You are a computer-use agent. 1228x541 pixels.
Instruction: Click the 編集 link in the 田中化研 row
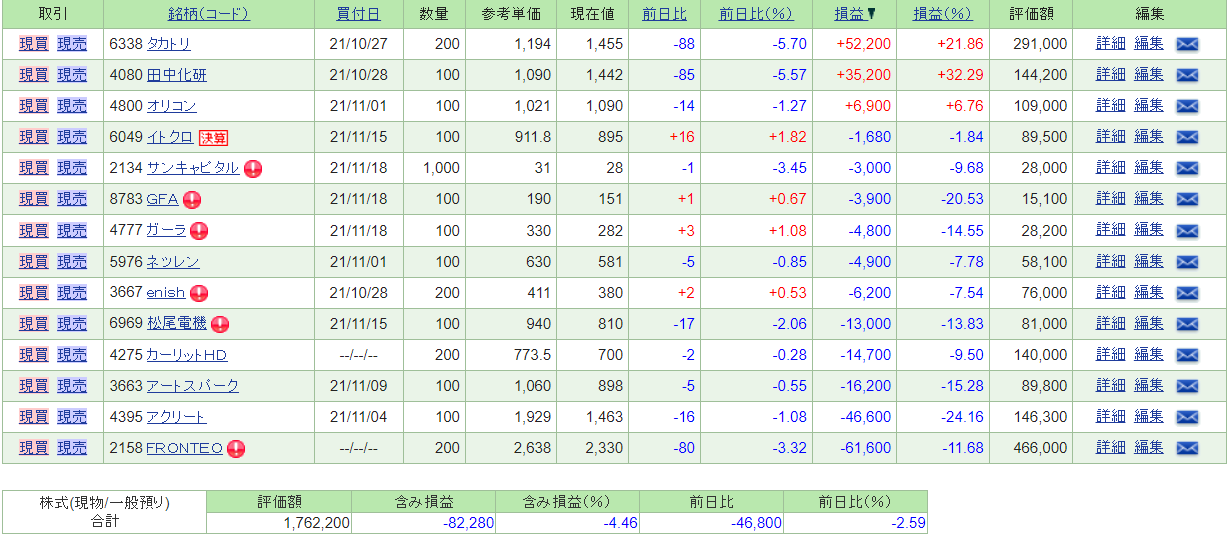pyautogui.click(x=1149, y=75)
